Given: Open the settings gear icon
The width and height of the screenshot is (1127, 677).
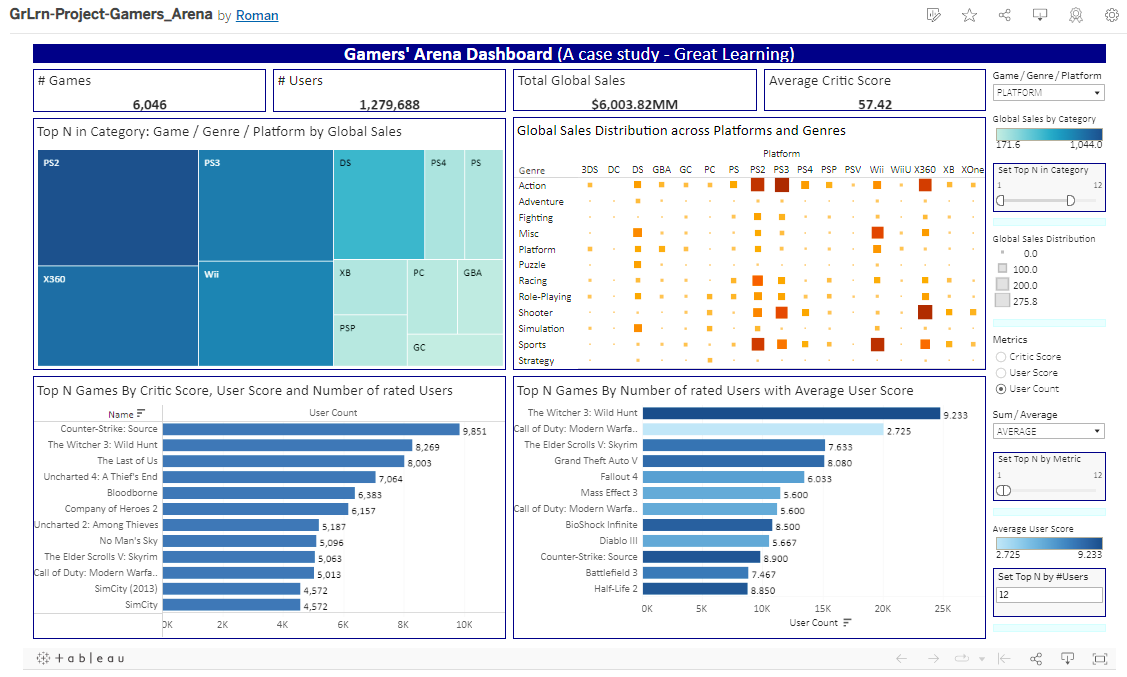Looking at the screenshot, I should [1111, 15].
